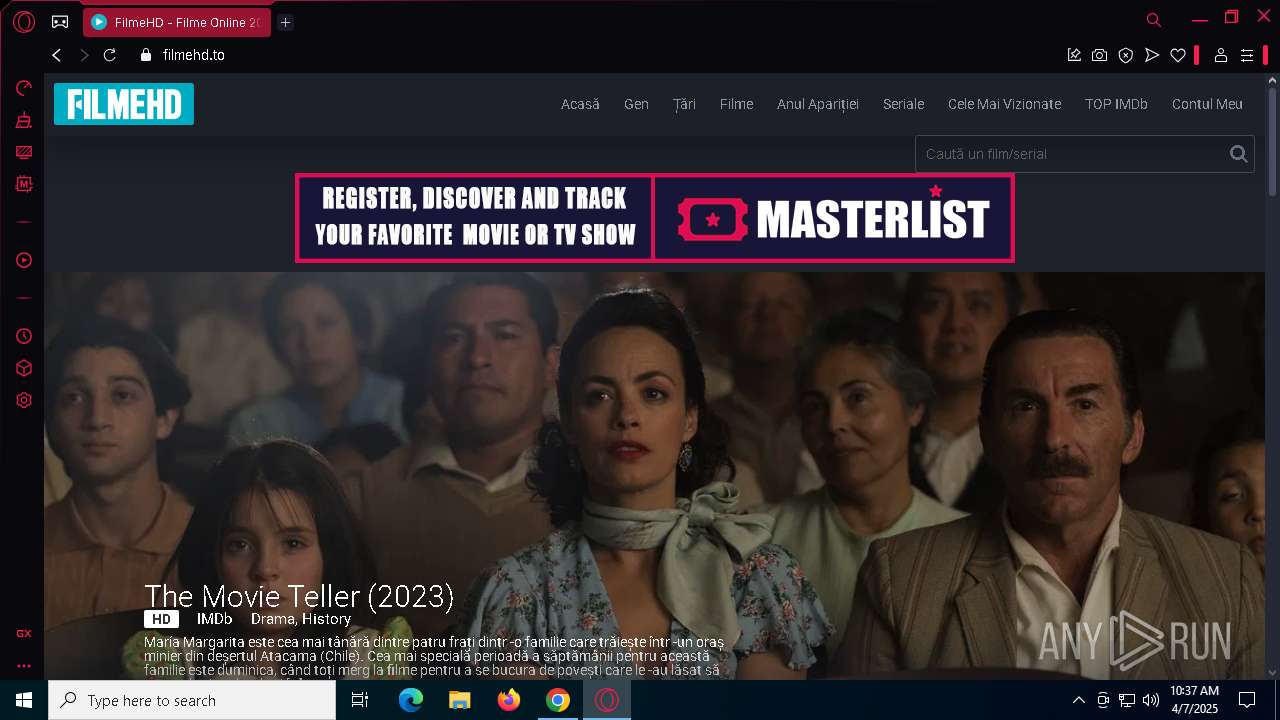
Task: Open Twitch panel icon in sidebar
Action: (24, 152)
